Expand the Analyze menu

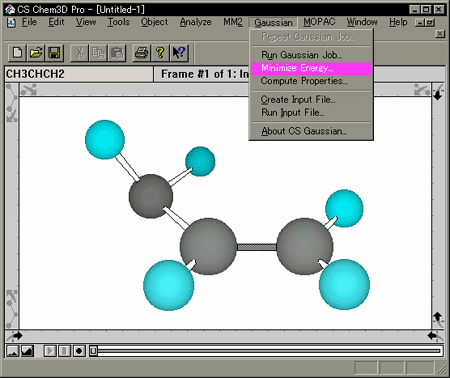coord(195,22)
